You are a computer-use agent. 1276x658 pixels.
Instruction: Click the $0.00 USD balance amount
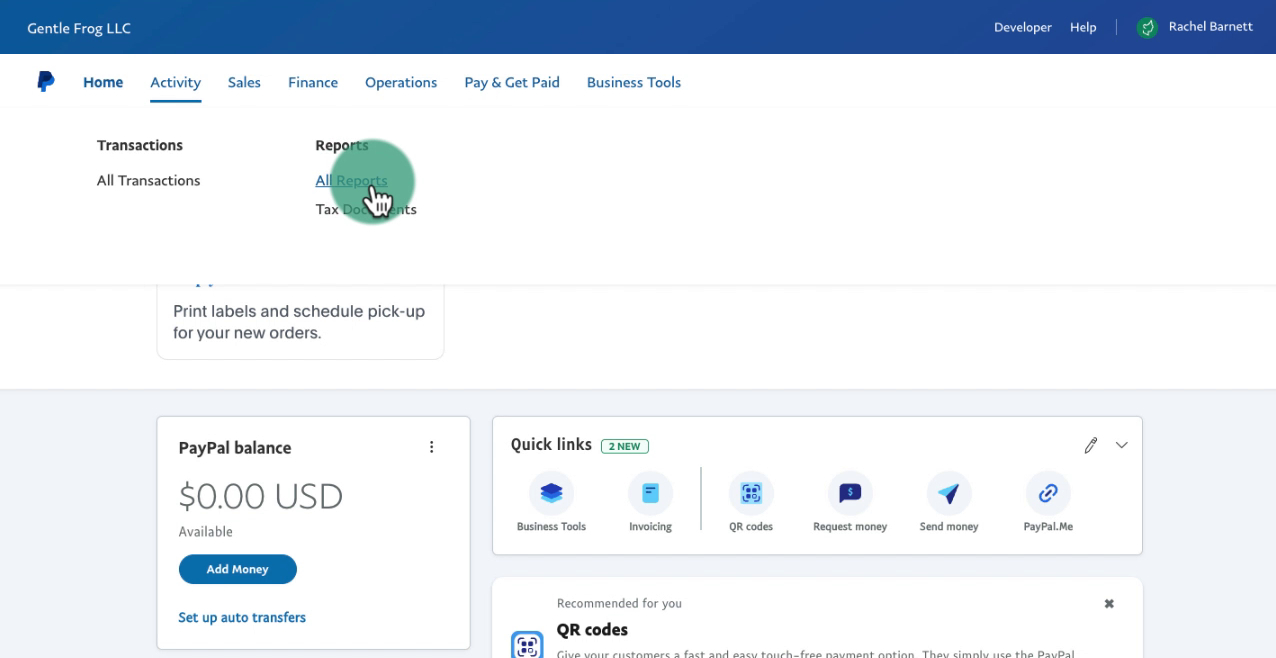(x=261, y=496)
